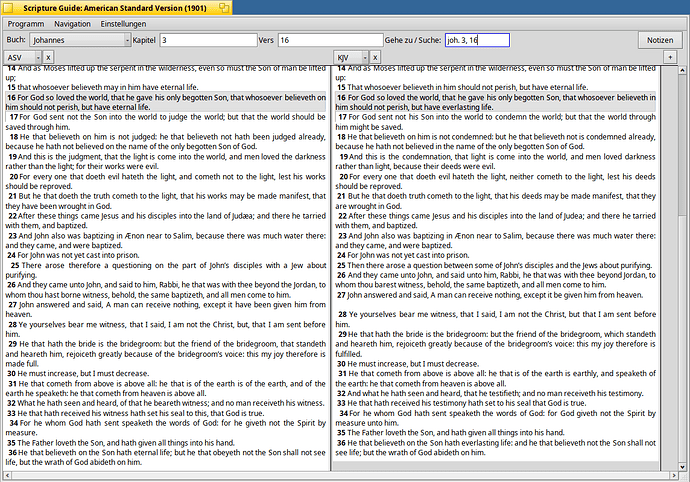690x482 pixels.
Task: Select verse 22 in the ASV pane
Action: point(165,221)
